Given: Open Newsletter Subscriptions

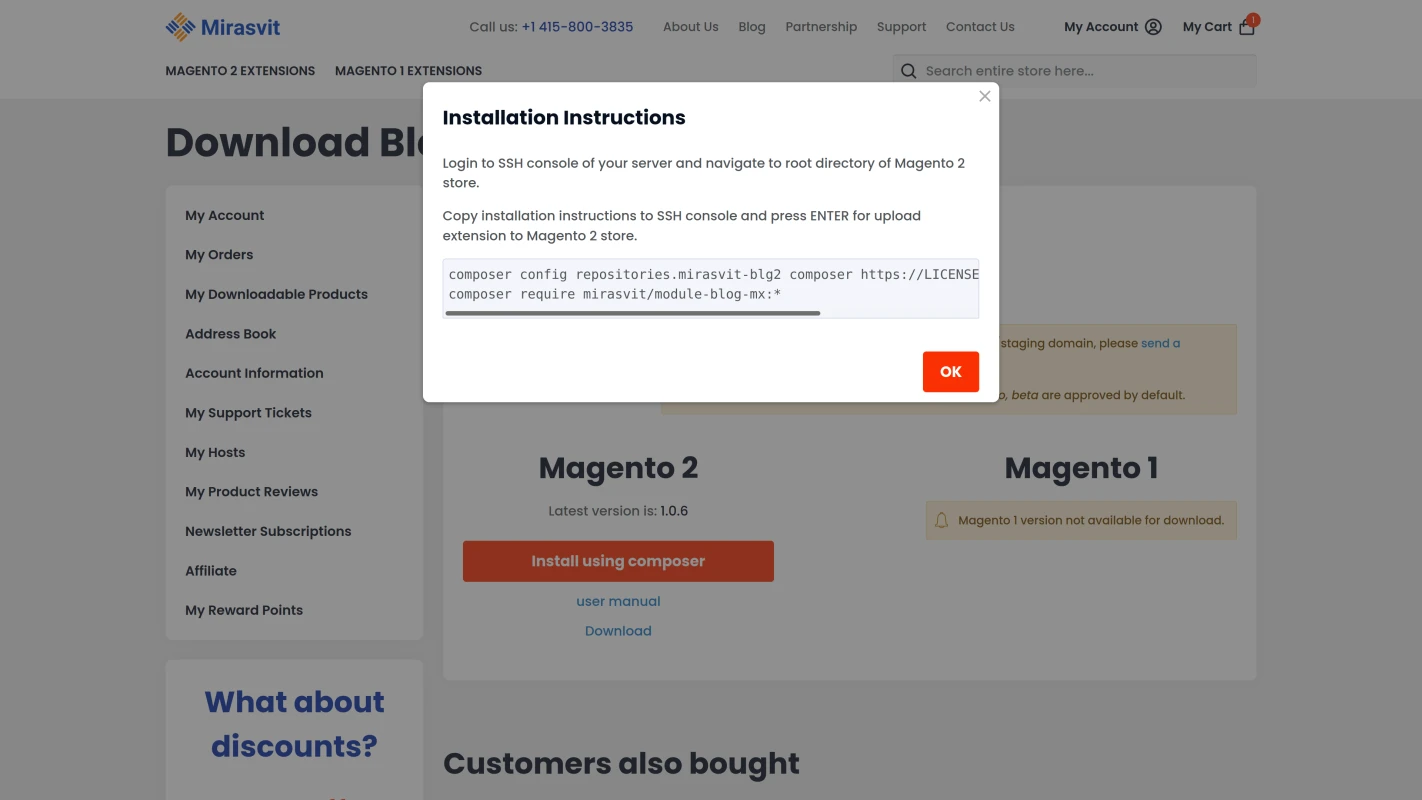Looking at the screenshot, I should (268, 531).
